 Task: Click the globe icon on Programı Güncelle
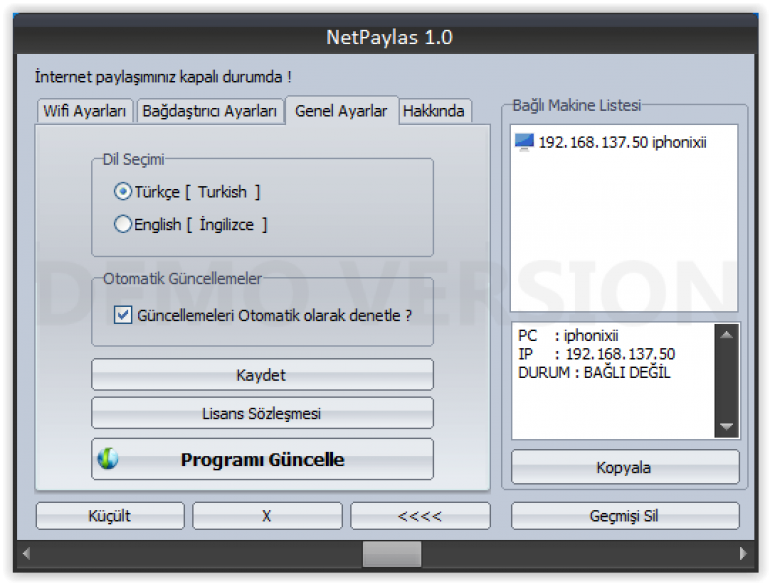tap(108, 459)
